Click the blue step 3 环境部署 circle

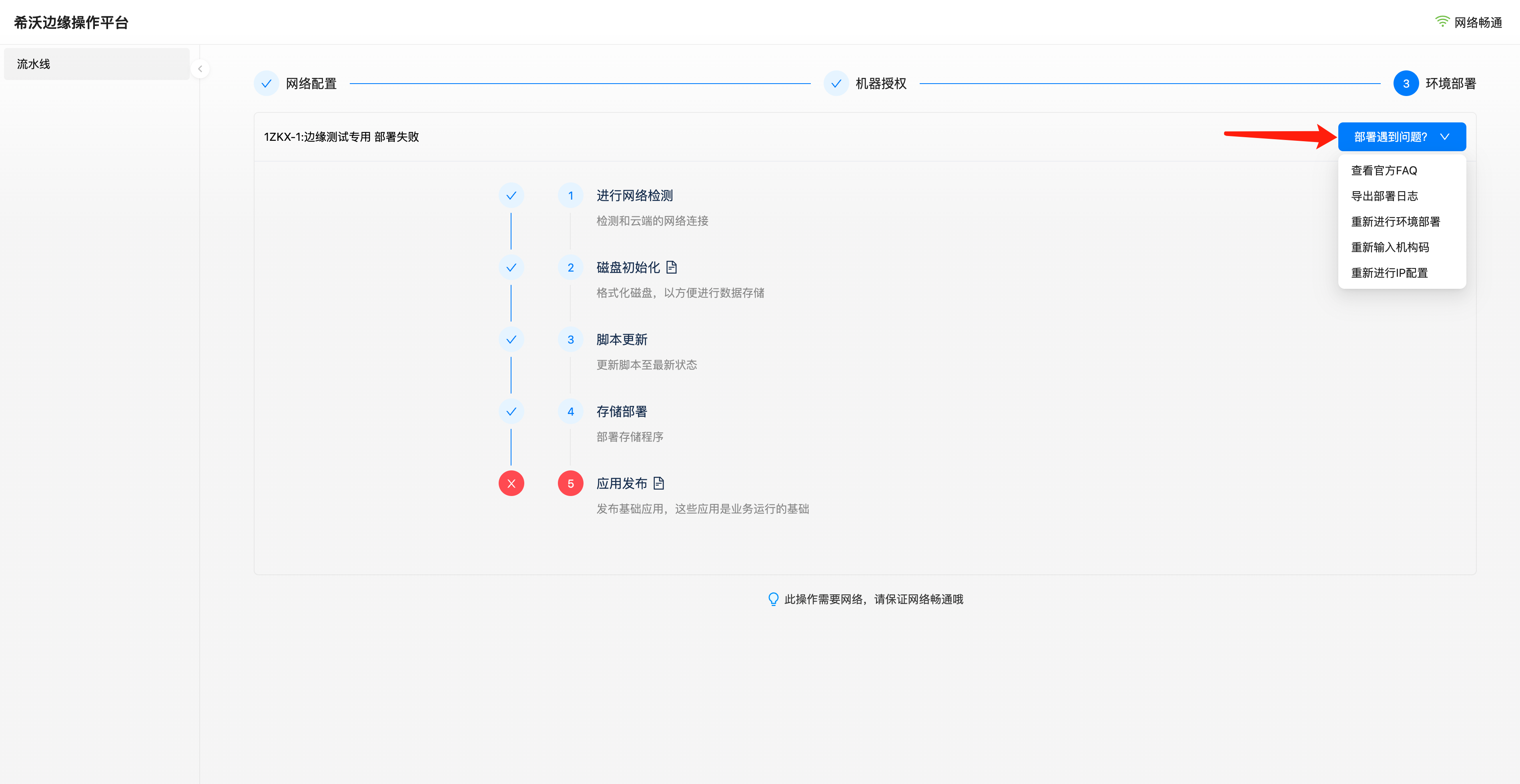[x=1406, y=83]
